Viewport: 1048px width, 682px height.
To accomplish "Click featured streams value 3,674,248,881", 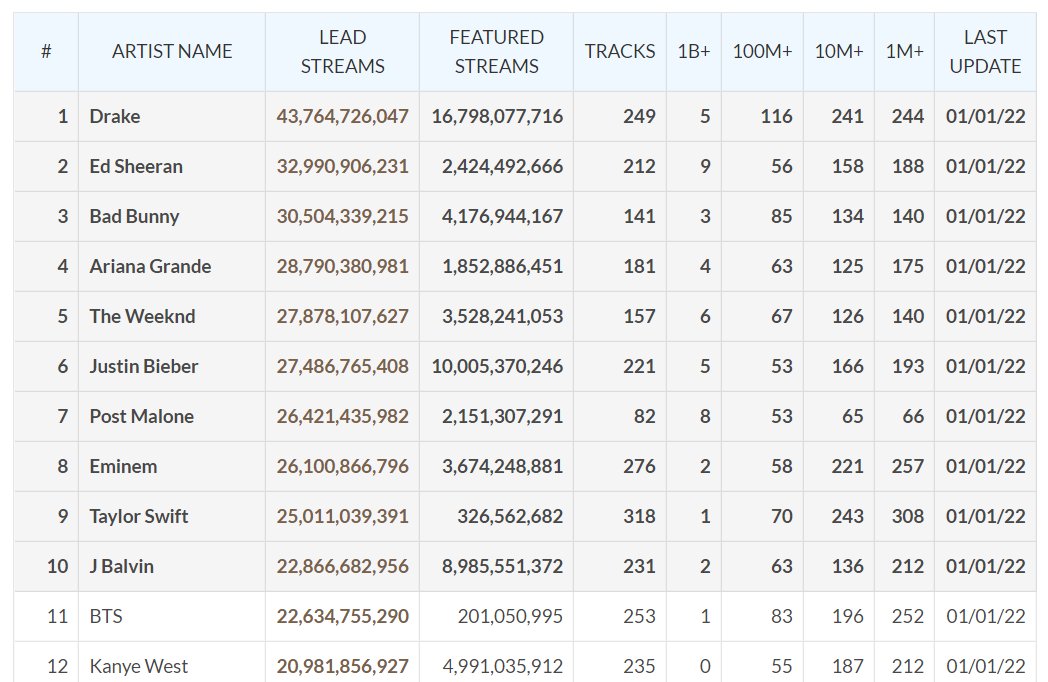I will pyautogui.click(x=502, y=466).
